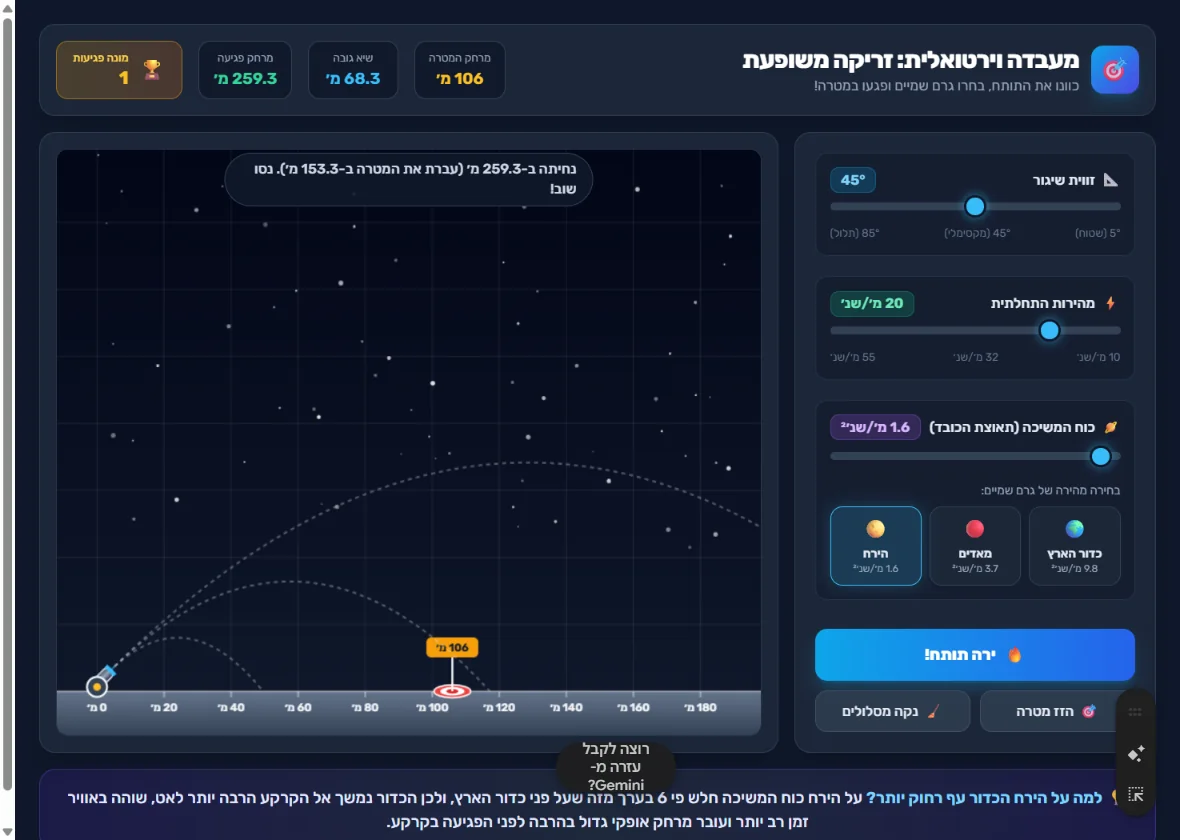Click the orange 106 מ' flag above the target
Screen dimensions: 1180x840
(452, 647)
